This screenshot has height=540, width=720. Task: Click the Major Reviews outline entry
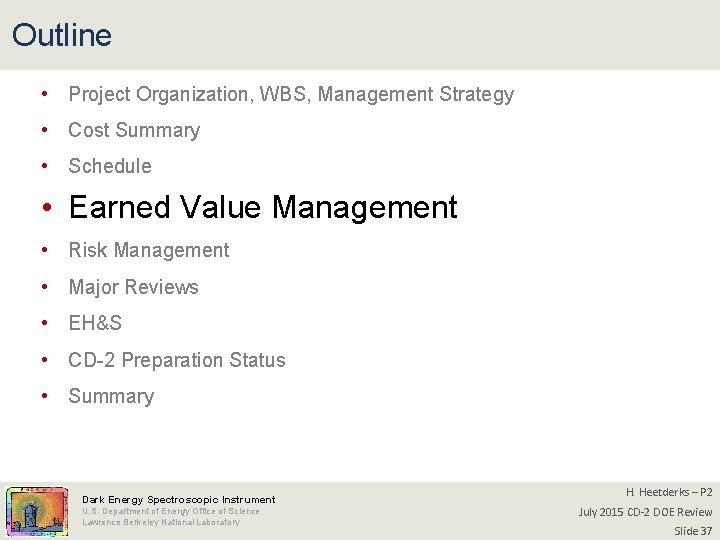(133, 287)
